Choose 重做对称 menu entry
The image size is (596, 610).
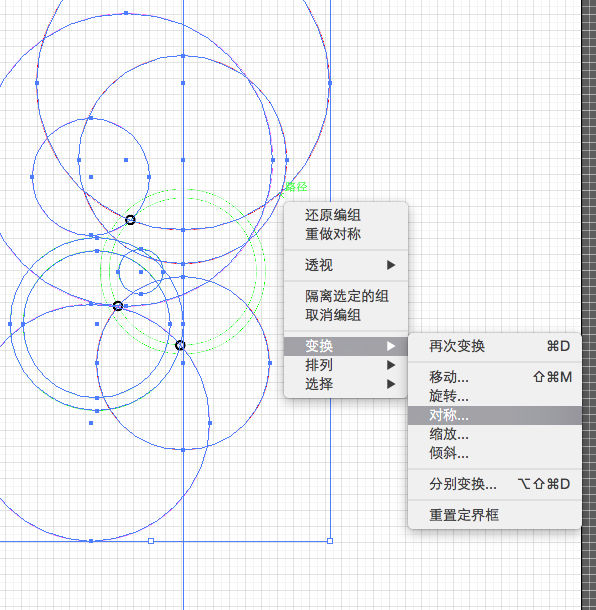pos(346,234)
